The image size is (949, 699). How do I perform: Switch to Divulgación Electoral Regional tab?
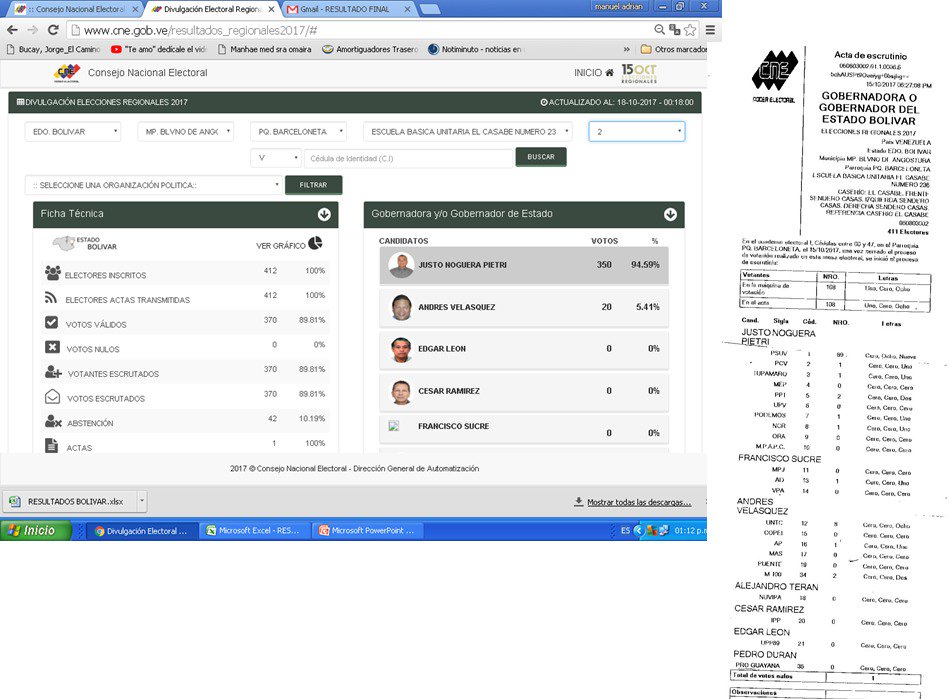(x=212, y=9)
